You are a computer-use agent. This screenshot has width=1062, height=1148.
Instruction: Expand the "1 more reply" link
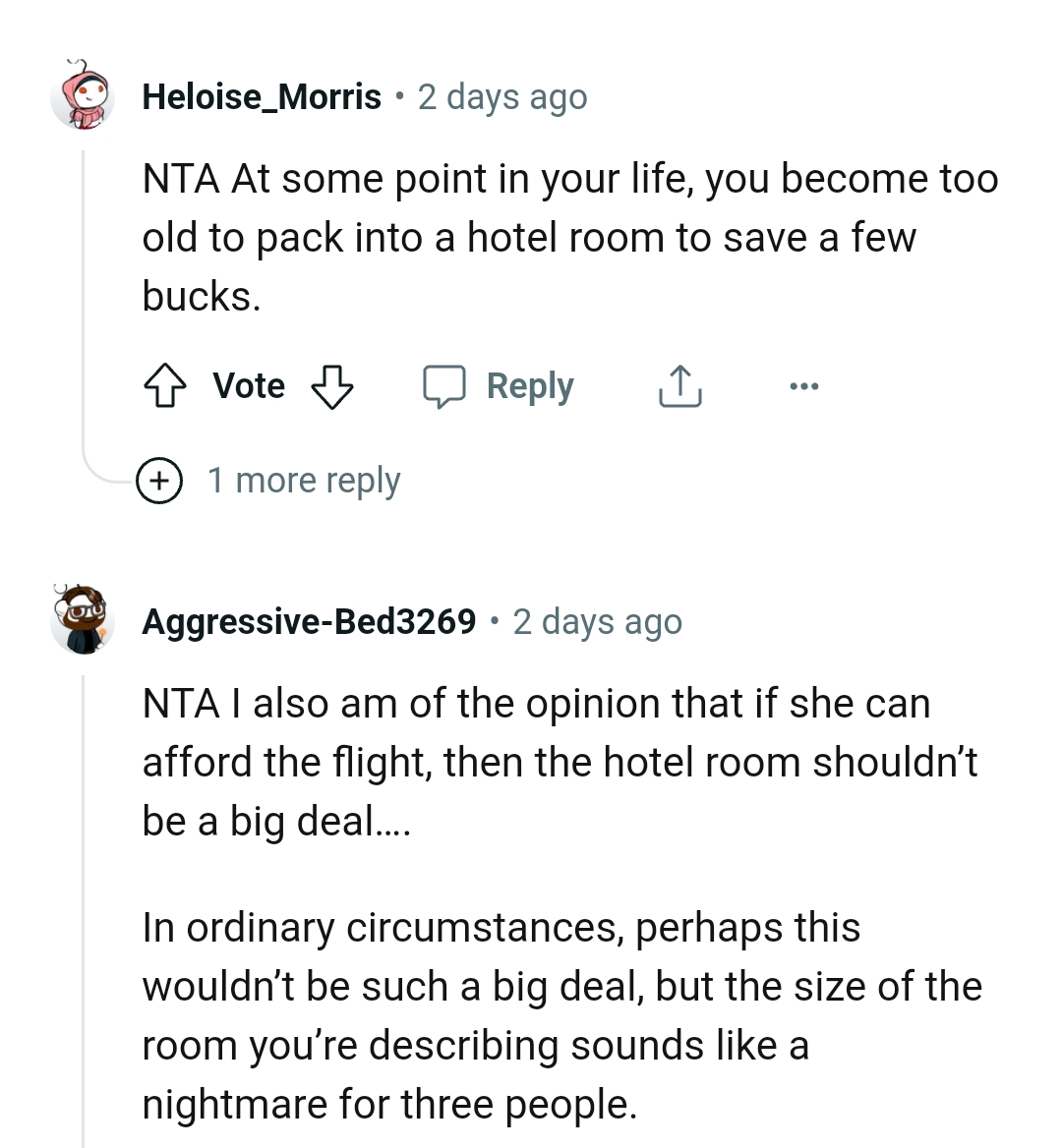(x=304, y=481)
